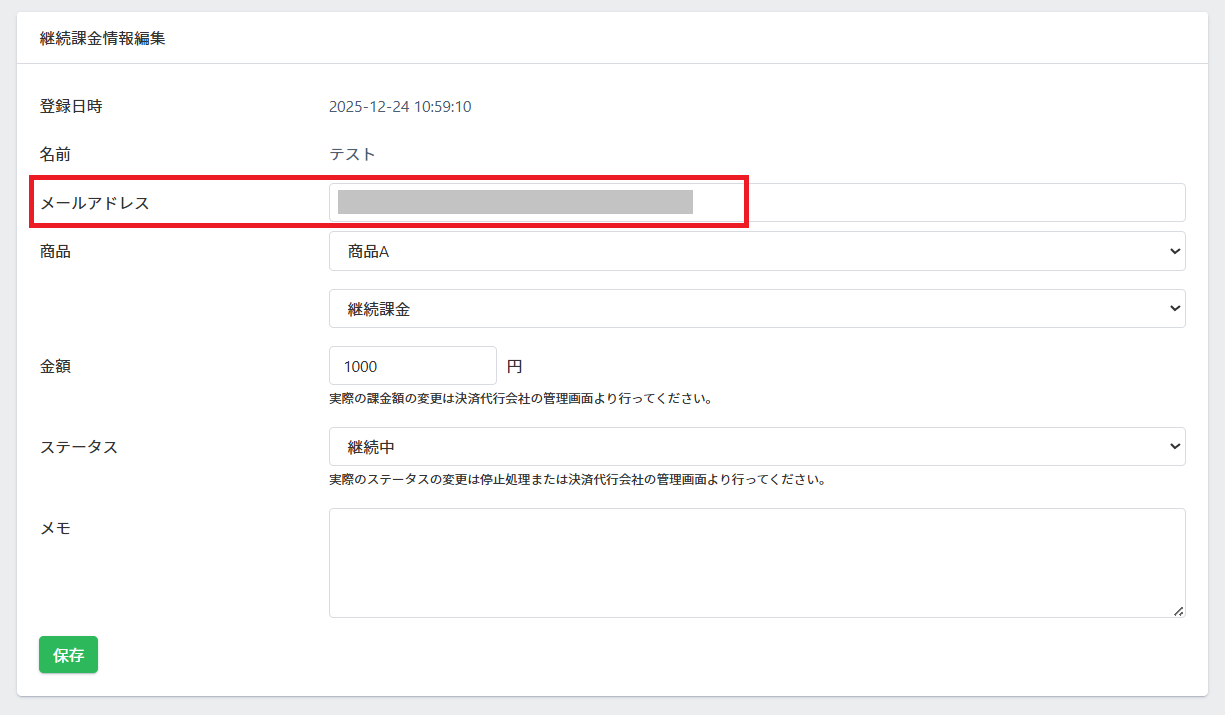Open the ステータス dropdown showing 継続中

[756, 447]
